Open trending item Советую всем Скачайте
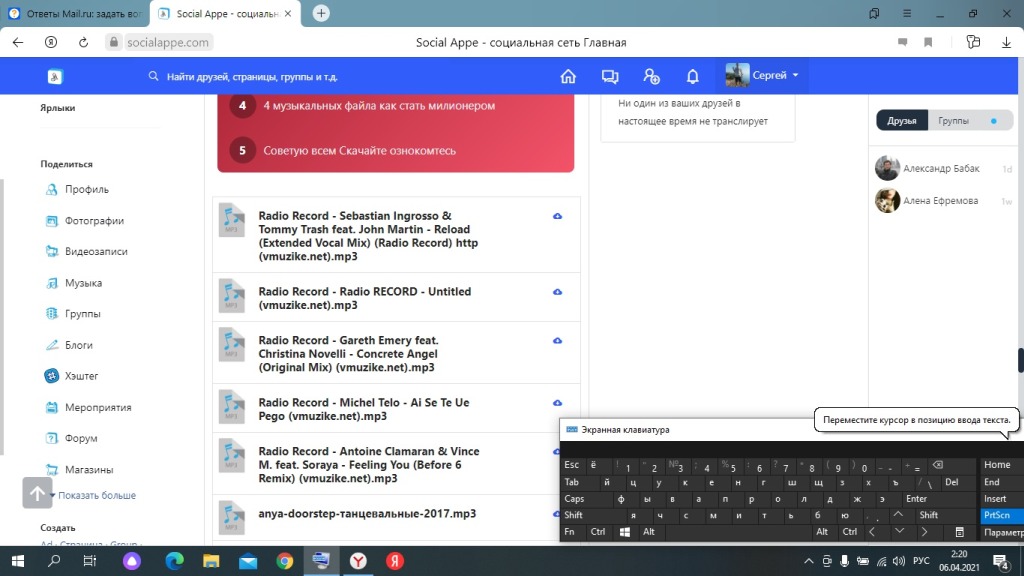Viewport: 1024px width, 576px height. click(359, 150)
